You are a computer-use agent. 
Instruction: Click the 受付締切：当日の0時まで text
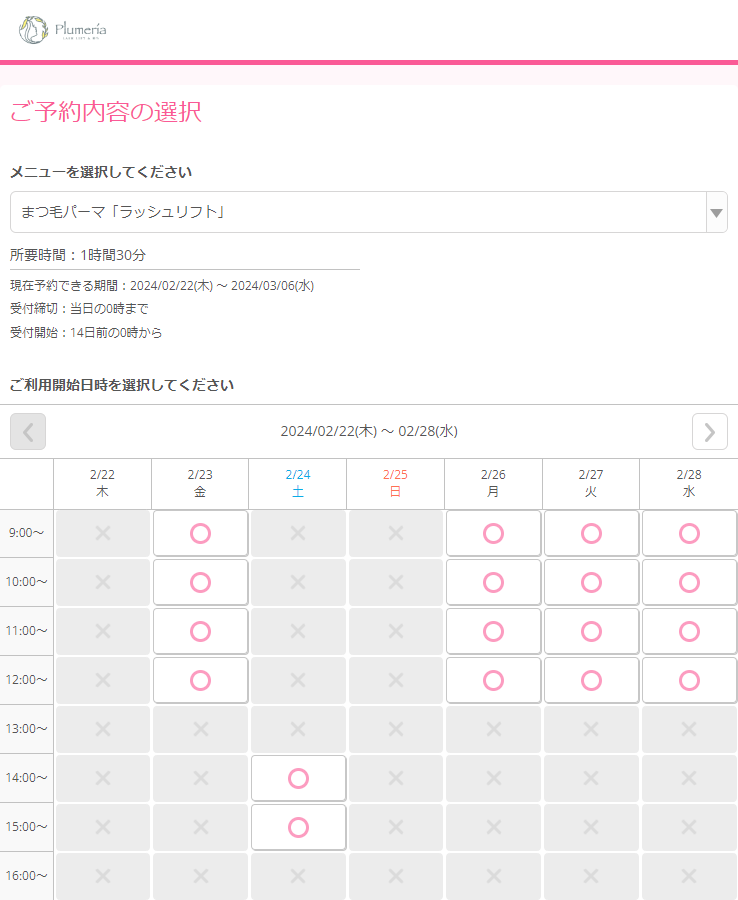(79, 309)
